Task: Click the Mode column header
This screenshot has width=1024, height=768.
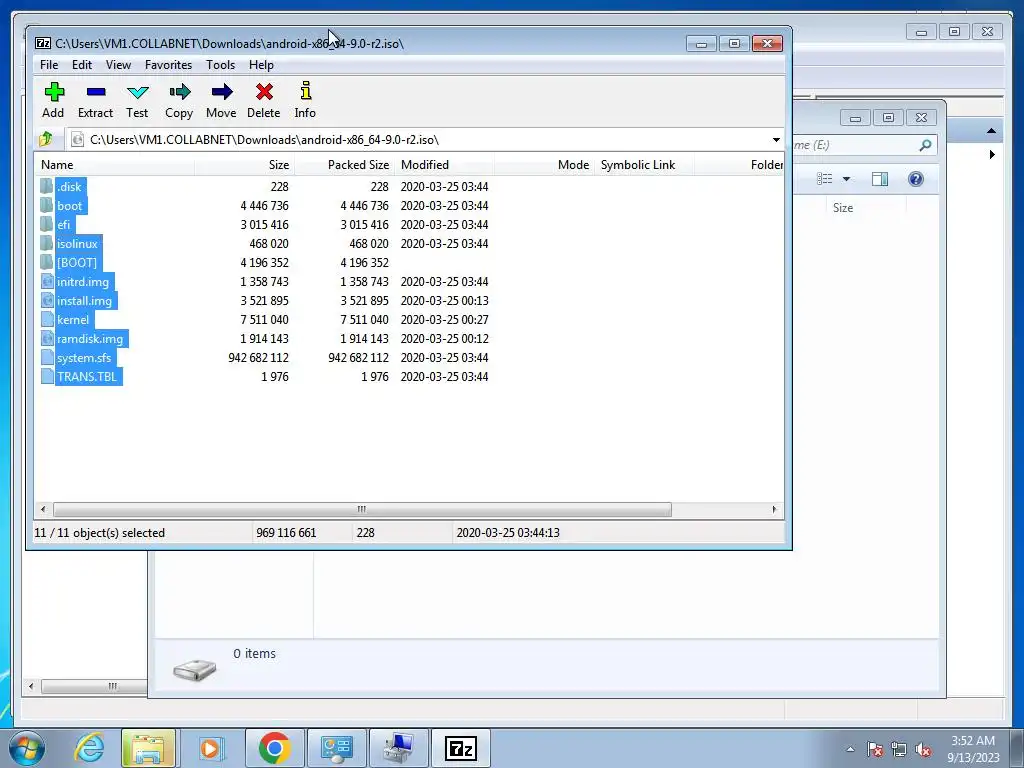Action: click(544, 165)
